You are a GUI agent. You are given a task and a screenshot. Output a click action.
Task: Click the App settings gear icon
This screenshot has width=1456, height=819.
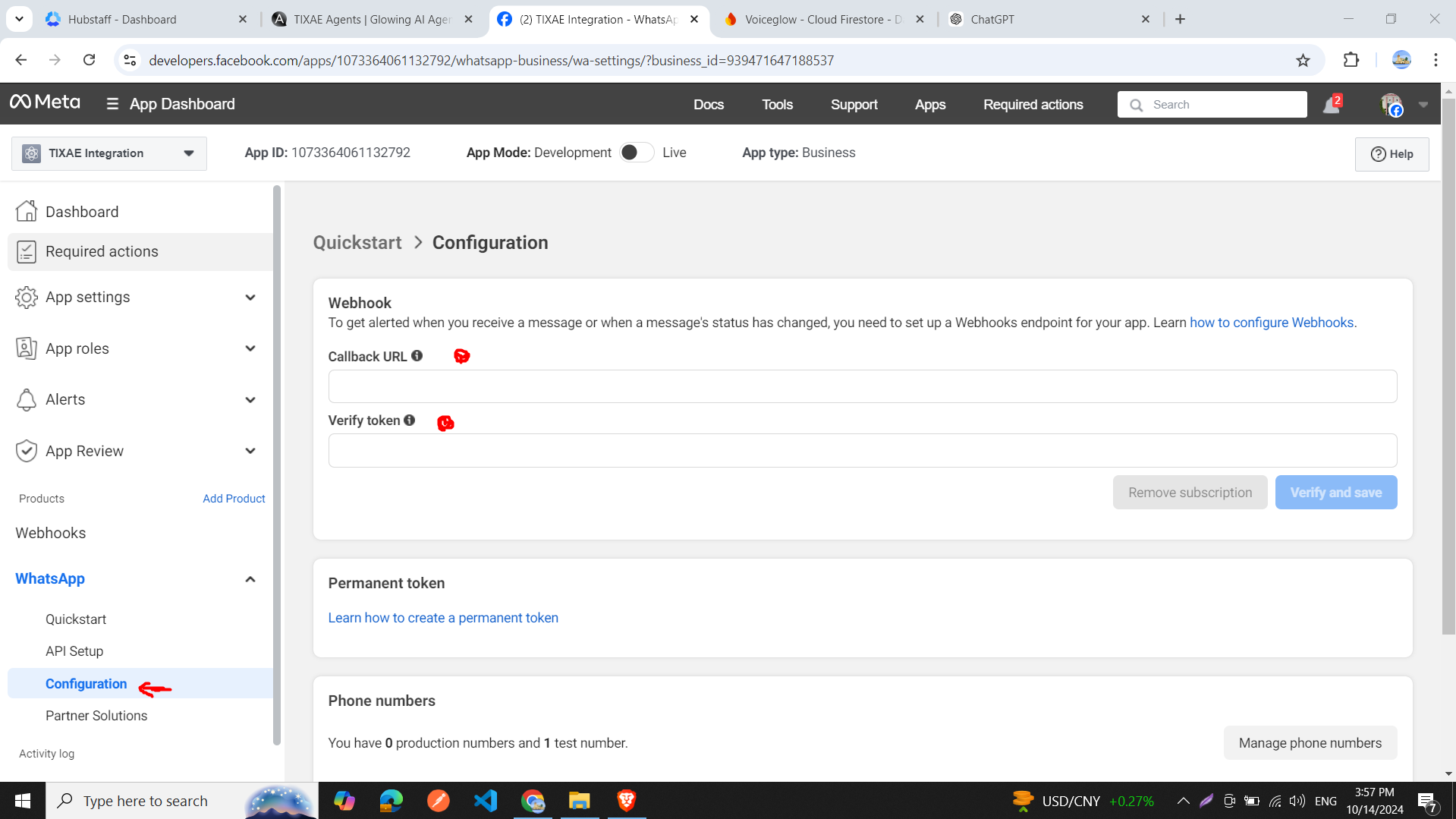tap(27, 298)
